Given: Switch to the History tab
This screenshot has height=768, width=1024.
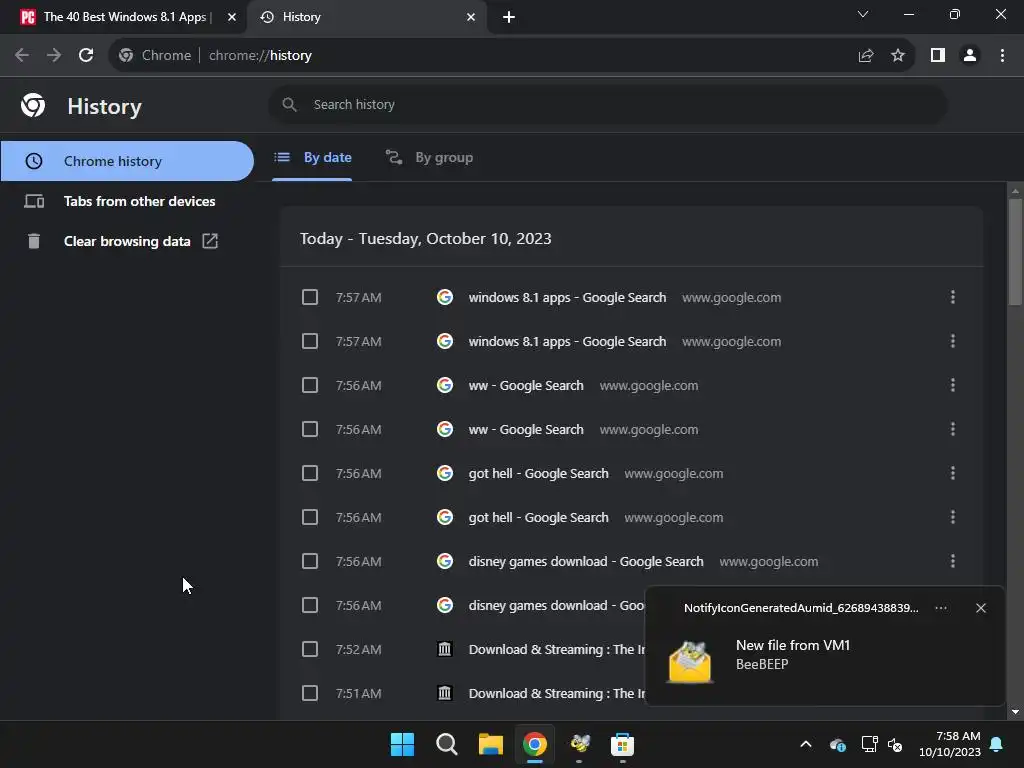Looking at the screenshot, I should (366, 17).
